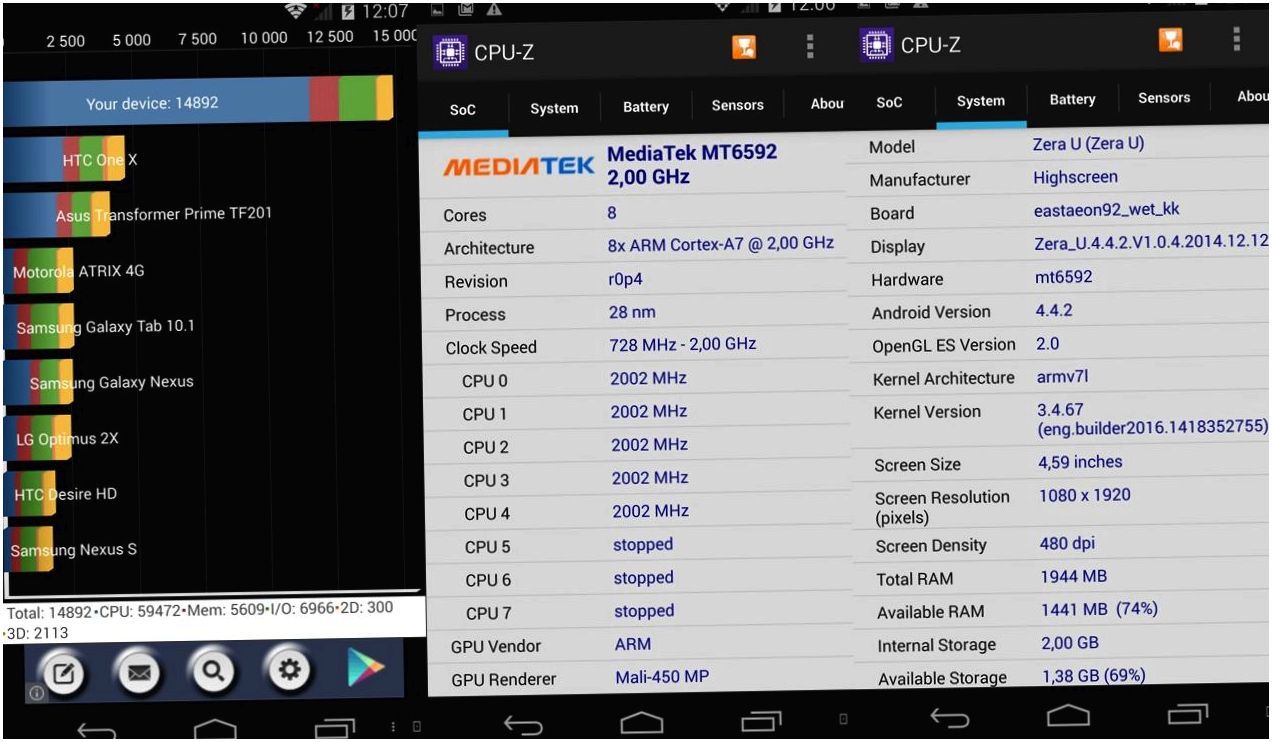The height and width of the screenshot is (742, 1272).
Task: Tap the CPU-Z app icon on System screen
Action: [877, 44]
